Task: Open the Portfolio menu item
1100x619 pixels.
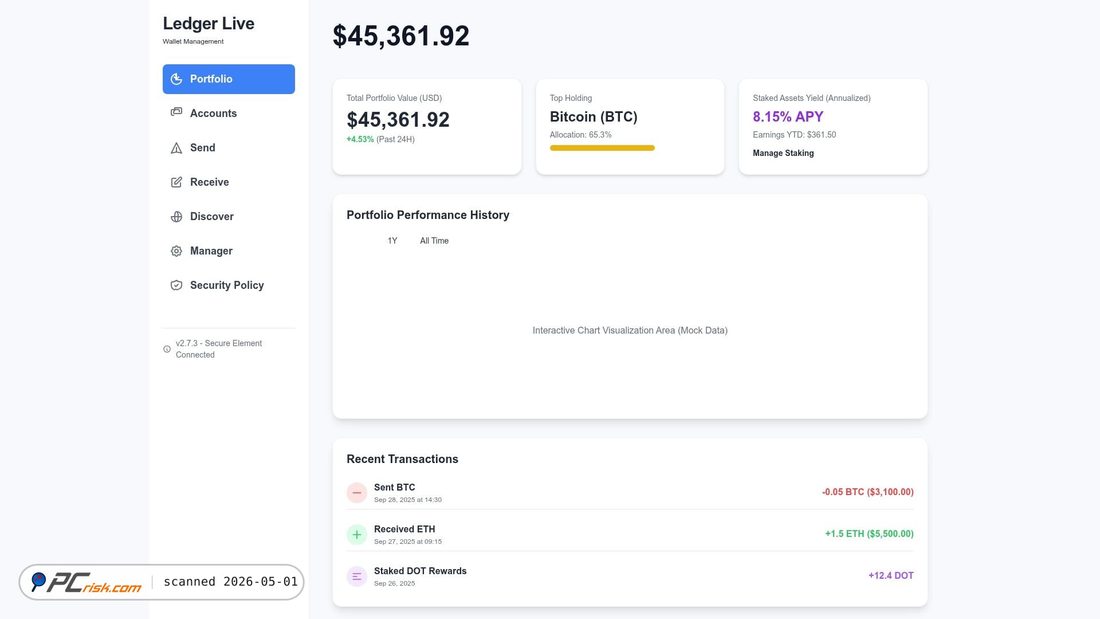Action: [x=229, y=79]
